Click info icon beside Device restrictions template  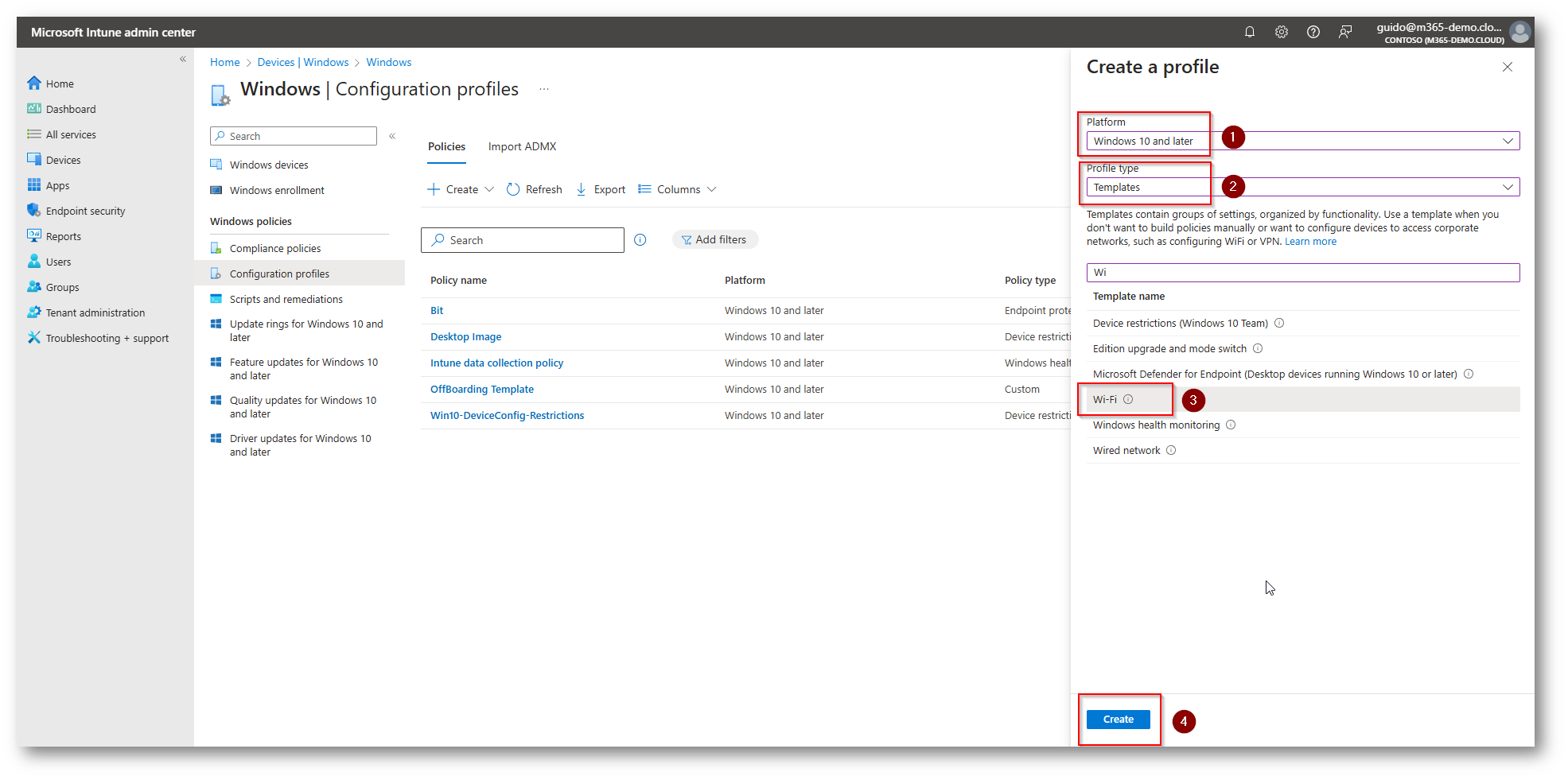click(x=1279, y=323)
